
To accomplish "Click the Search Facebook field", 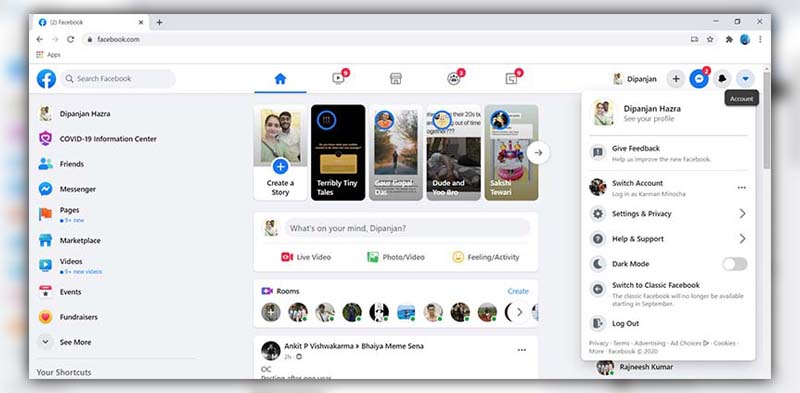I will (118, 79).
